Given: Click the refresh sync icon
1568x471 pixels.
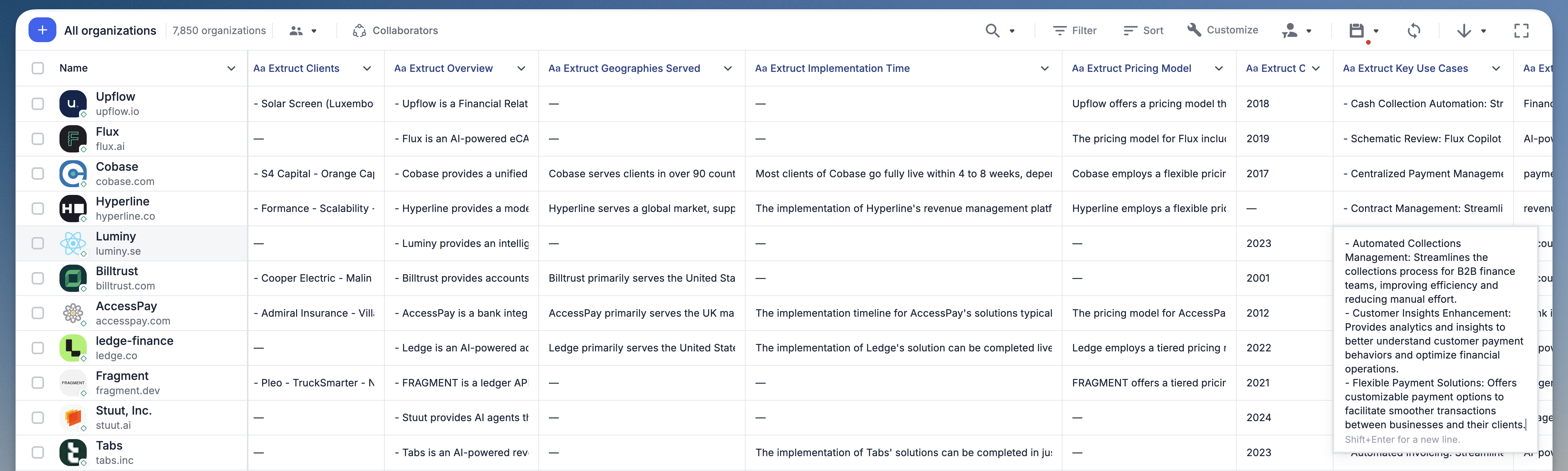Looking at the screenshot, I should pos(1414,30).
